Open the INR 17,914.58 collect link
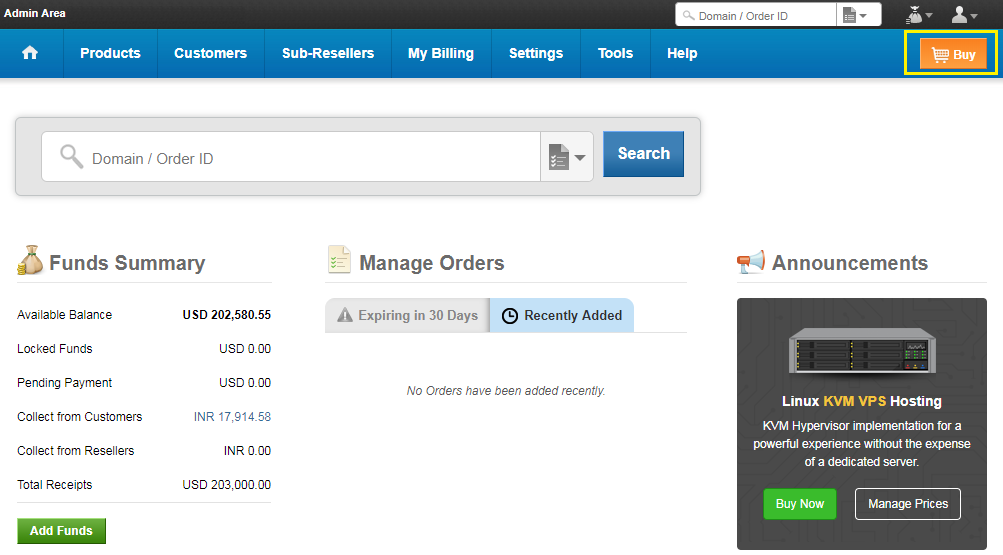Viewport: 1003px width, 555px height. pyautogui.click(x=232, y=417)
